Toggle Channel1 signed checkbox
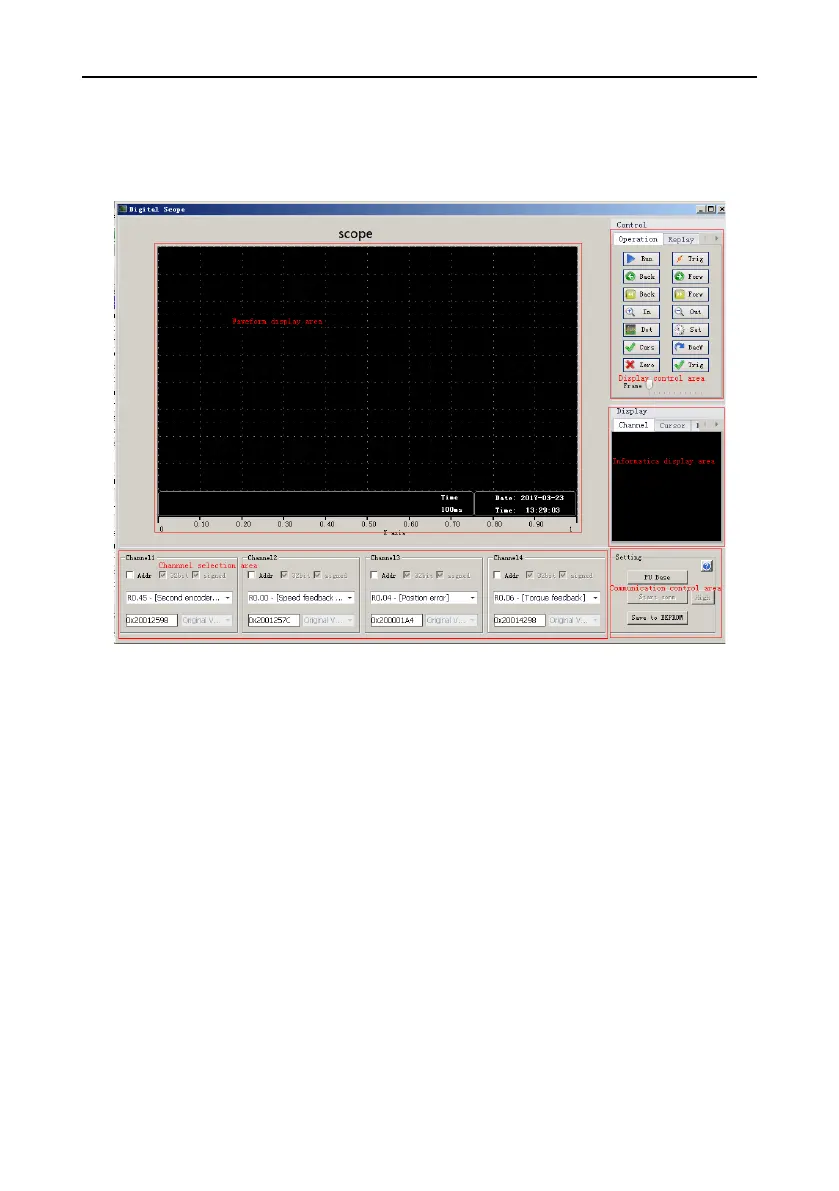Image resolution: width=839 pixels, height=1191 pixels. tap(196, 575)
